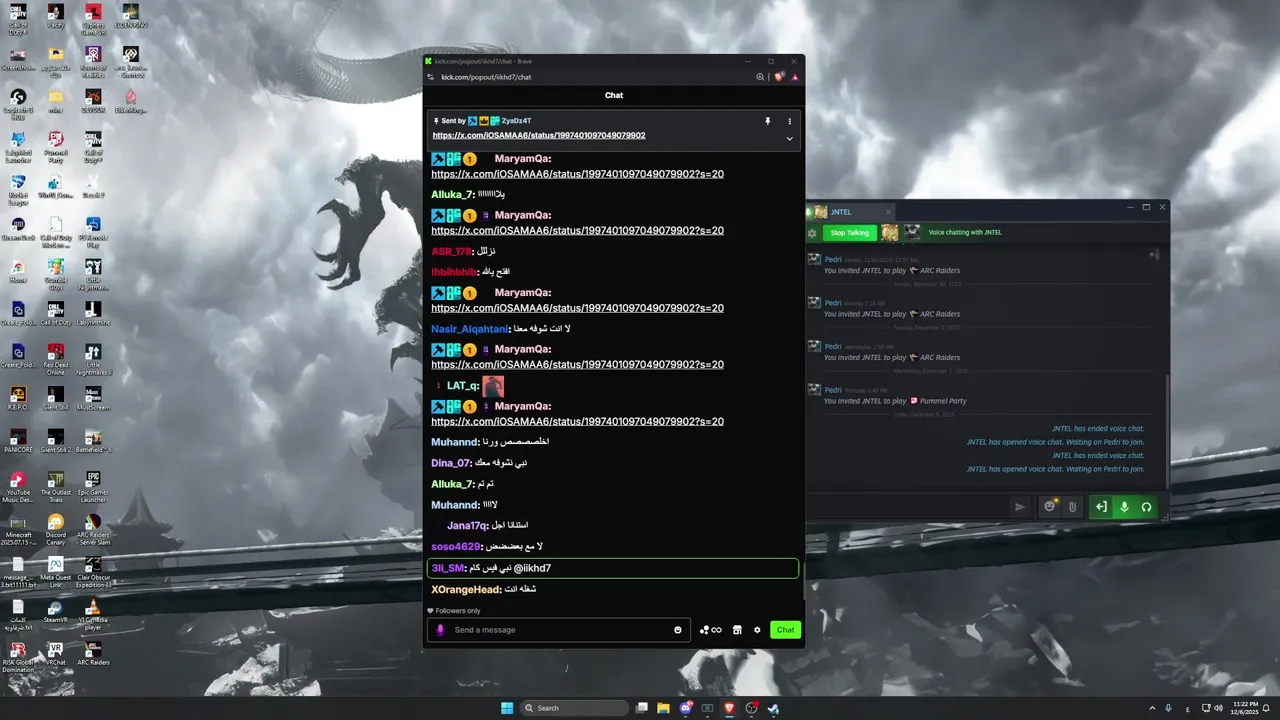Image resolution: width=1280 pixels, height=720 pixels.
Task: Toggle headphones output in Steam voice chat
Action: click(1146, 507)
